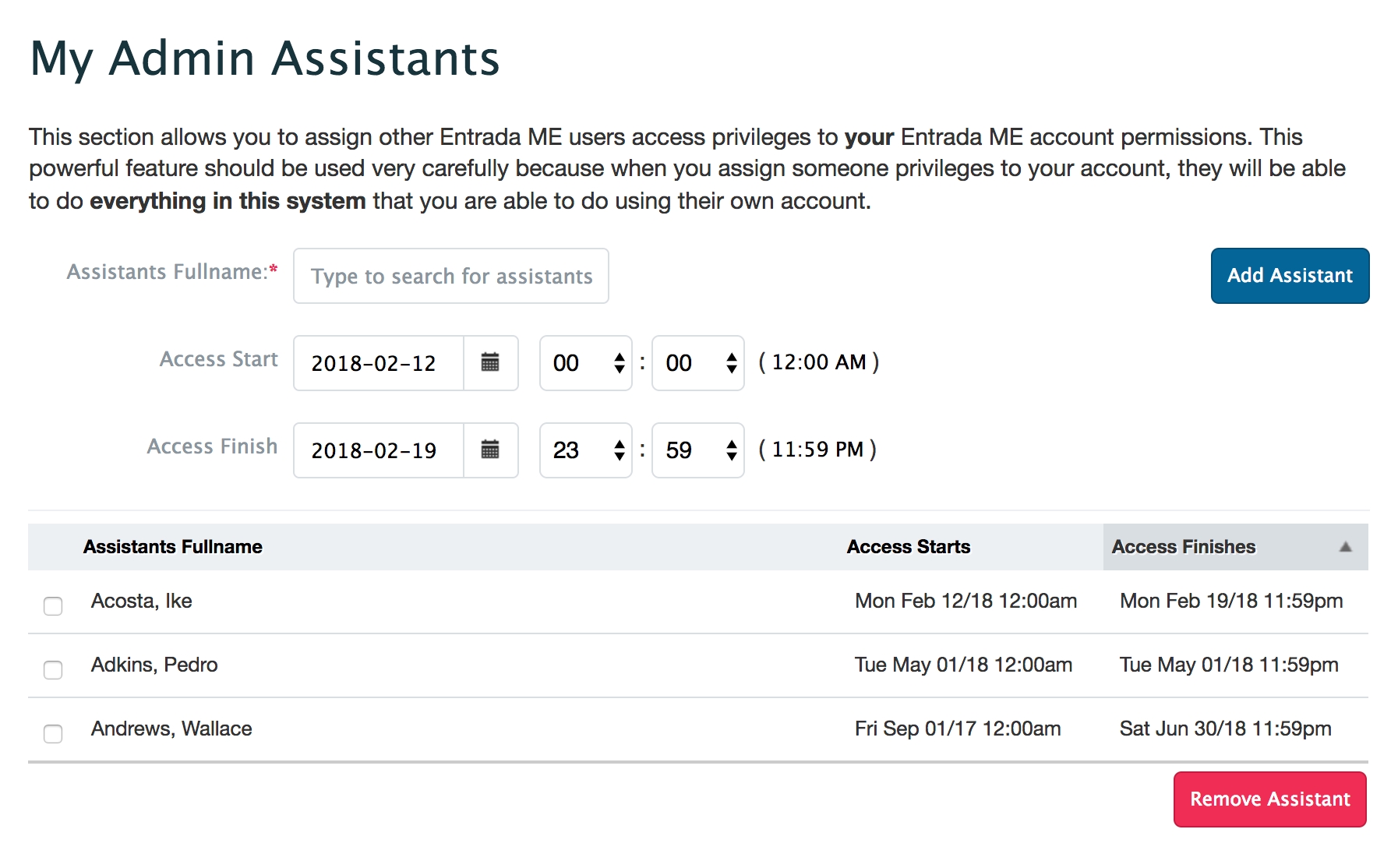The image size is (1398, 868).
Task: Click the Access Start date field
Action: (x=379, y=363)
